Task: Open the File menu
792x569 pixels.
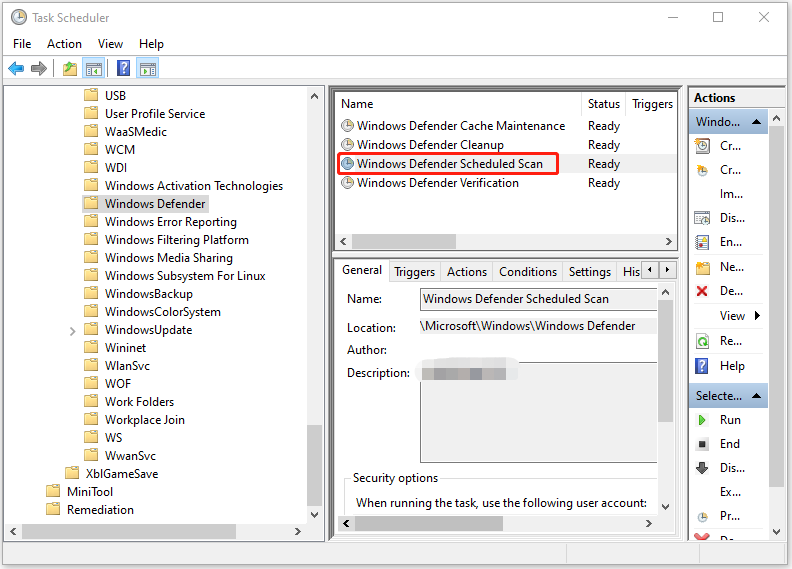Action: [x=22, y=44]
